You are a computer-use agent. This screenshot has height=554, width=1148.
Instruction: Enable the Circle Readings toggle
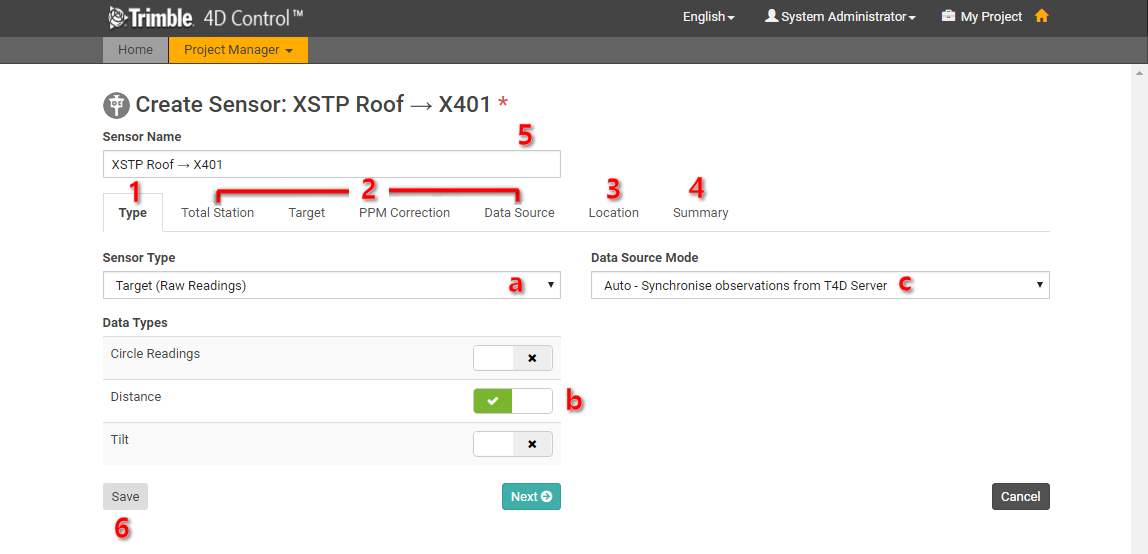512,358
